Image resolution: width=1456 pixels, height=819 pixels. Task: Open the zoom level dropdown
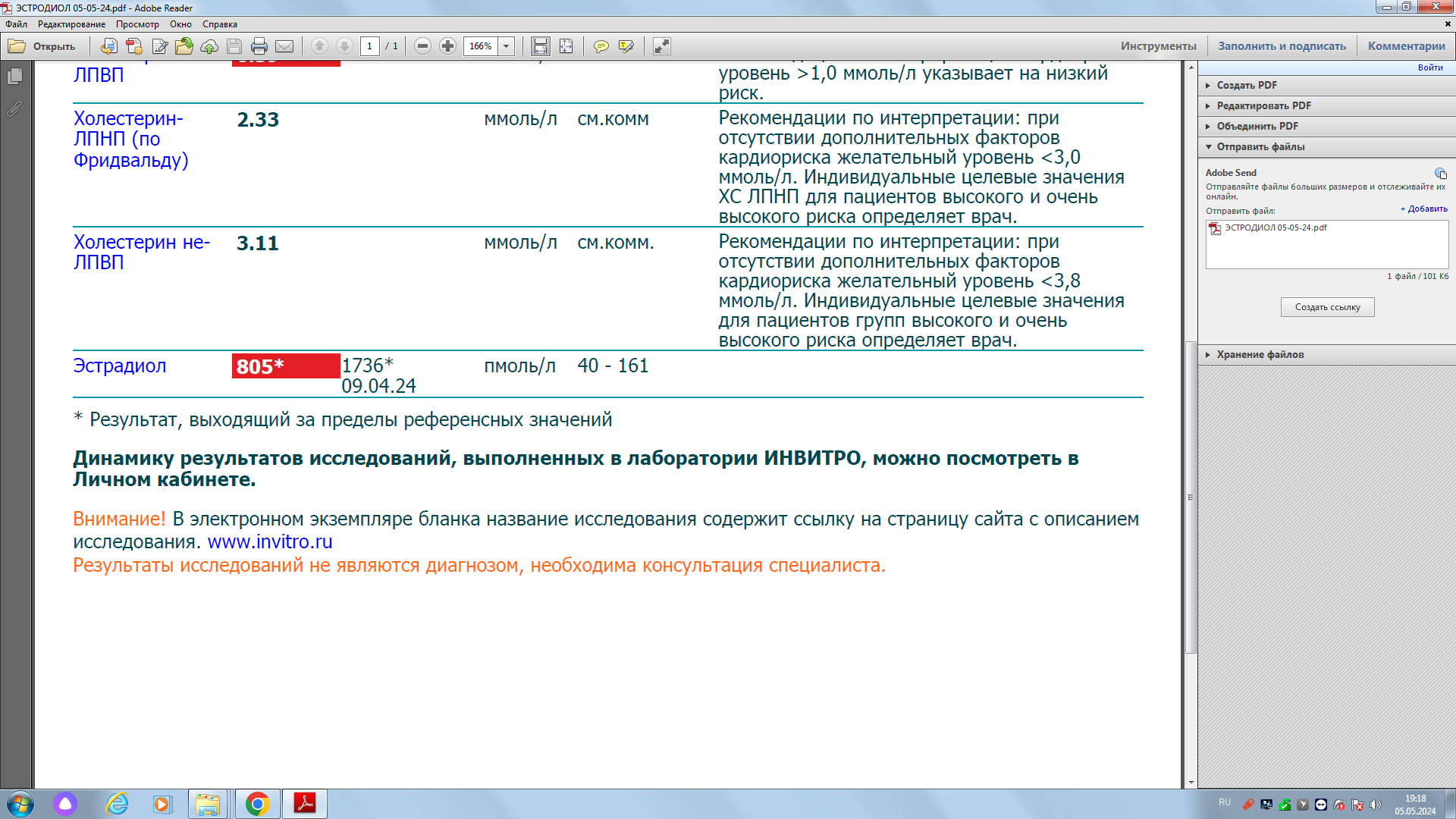(507, 46)
